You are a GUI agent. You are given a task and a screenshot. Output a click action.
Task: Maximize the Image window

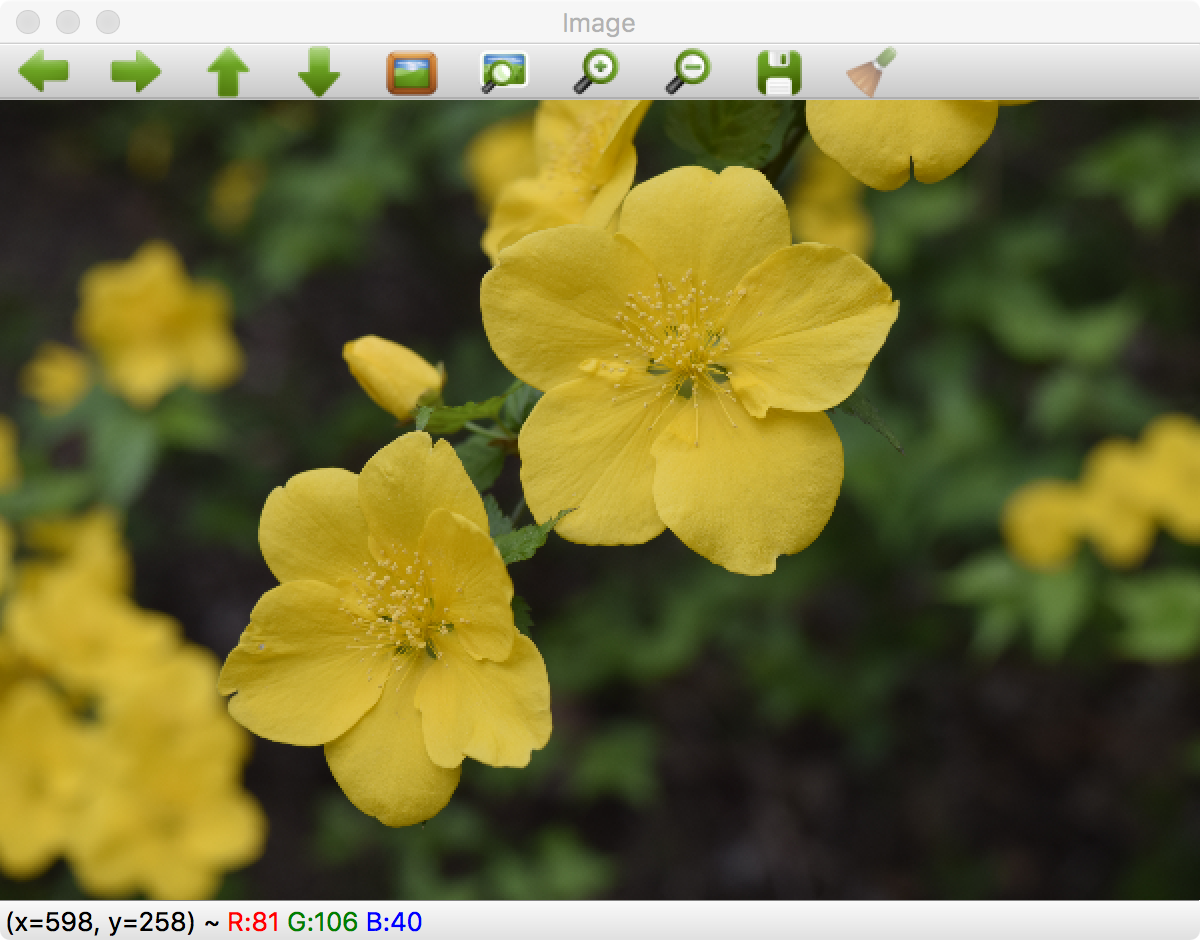click(107, 22)
